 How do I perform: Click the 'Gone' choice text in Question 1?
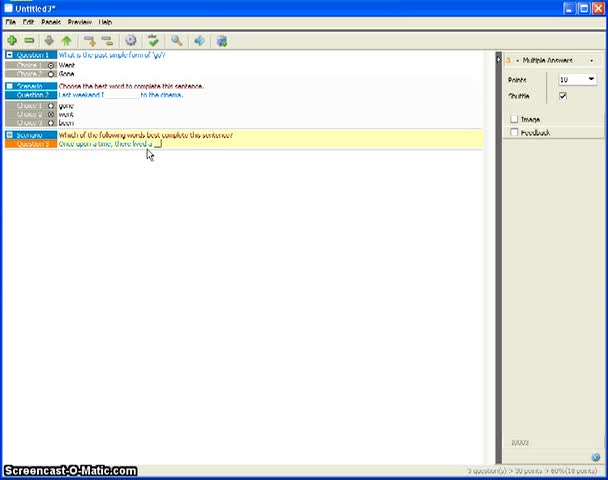[x=66, y=74]
